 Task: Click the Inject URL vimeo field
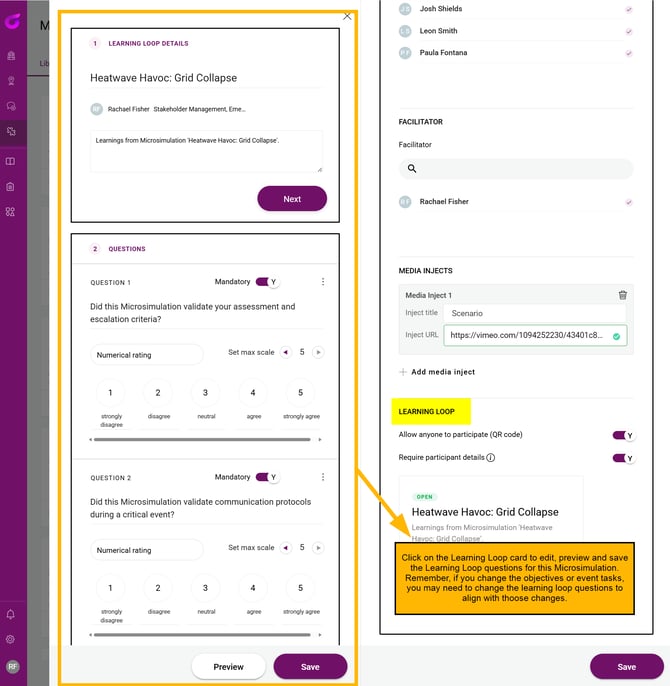point(527,336)
